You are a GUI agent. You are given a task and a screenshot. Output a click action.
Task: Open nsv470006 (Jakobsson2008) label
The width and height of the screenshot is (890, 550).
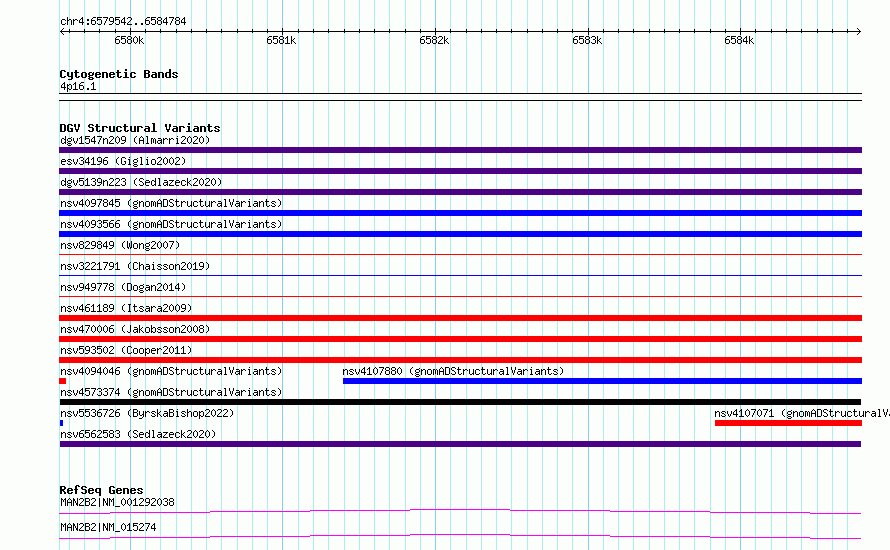click(x=135, y=329)
